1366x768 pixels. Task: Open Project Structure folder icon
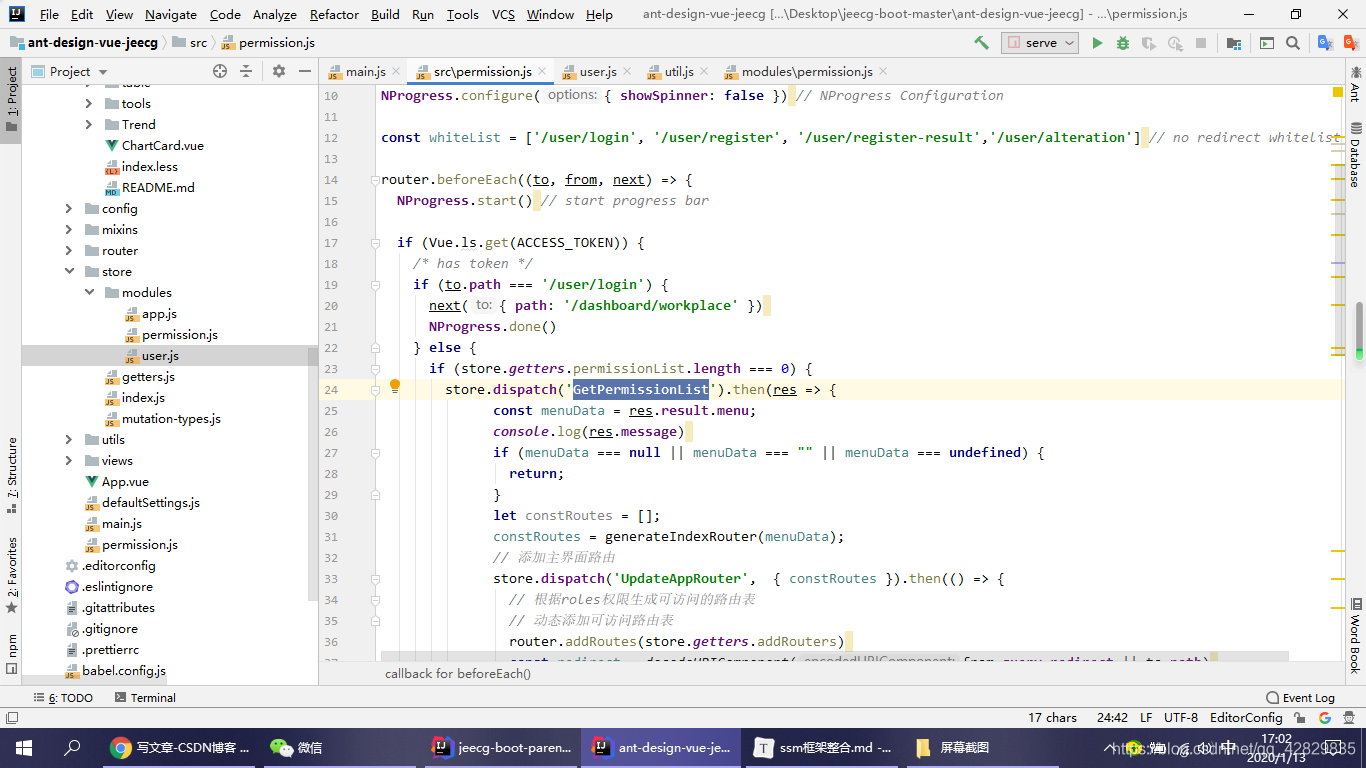point(1234,43)
